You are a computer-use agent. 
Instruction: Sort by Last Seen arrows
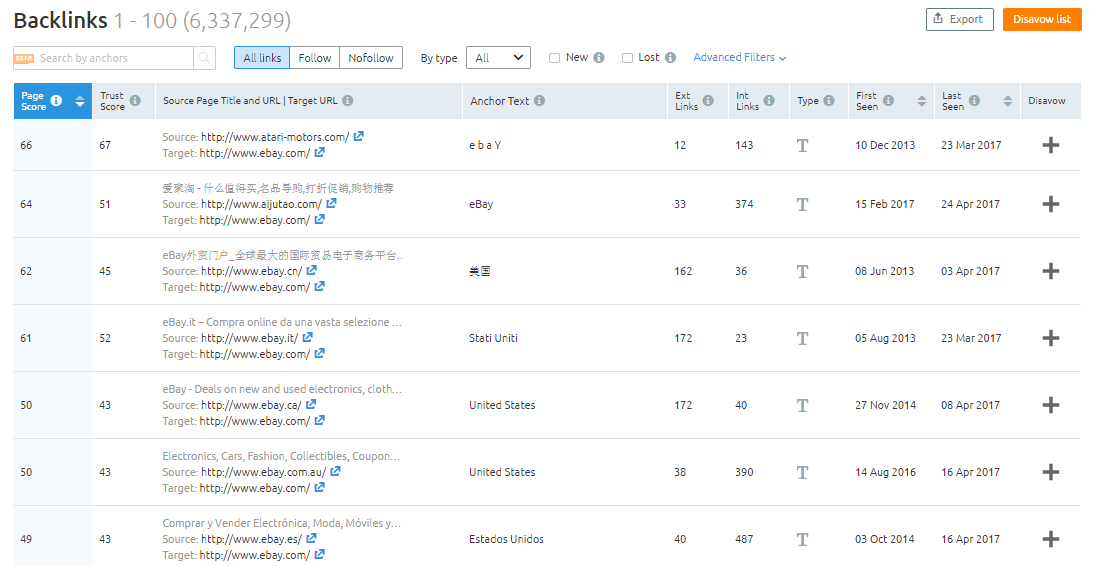(1007, 101)
